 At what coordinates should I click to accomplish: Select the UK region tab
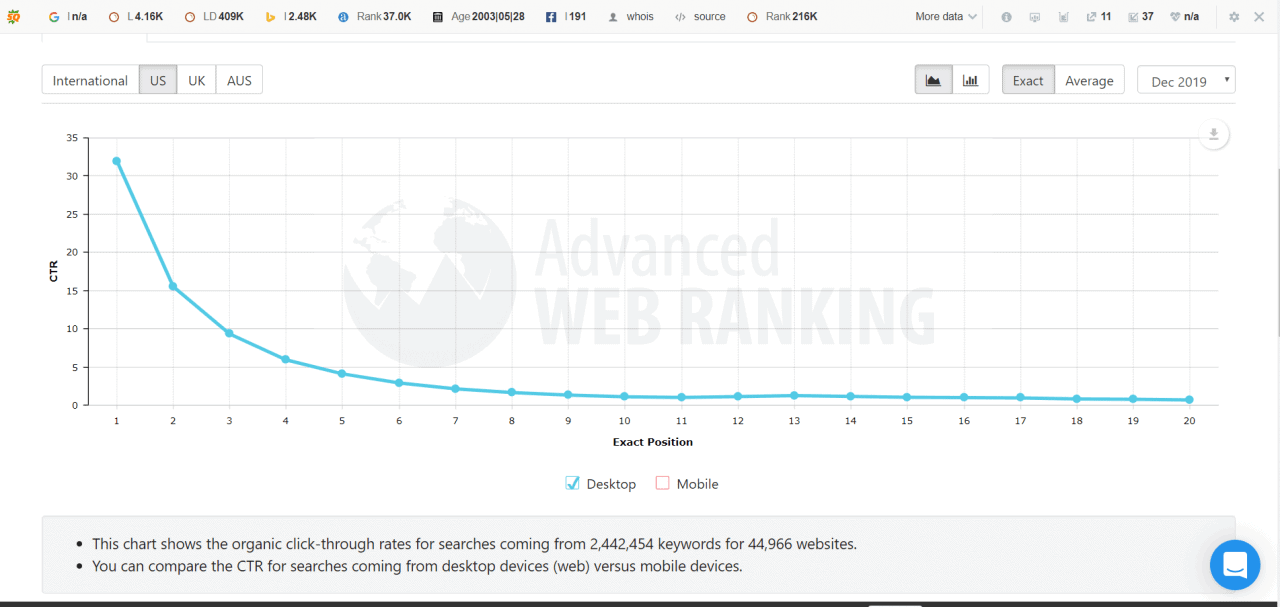tap(197, 80)
